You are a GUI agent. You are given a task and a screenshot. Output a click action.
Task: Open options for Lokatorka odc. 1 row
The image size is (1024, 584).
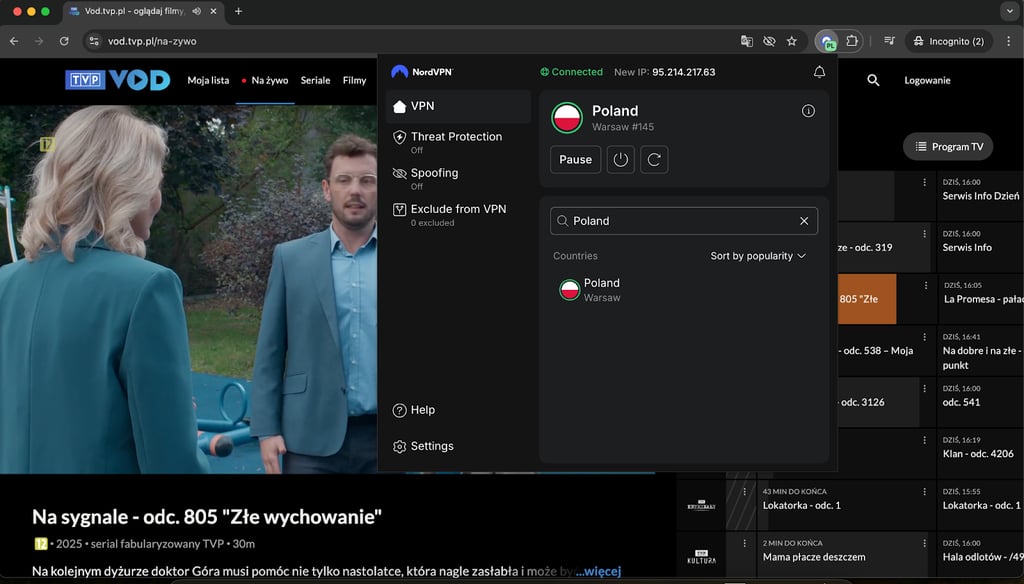tap(924, 492)
